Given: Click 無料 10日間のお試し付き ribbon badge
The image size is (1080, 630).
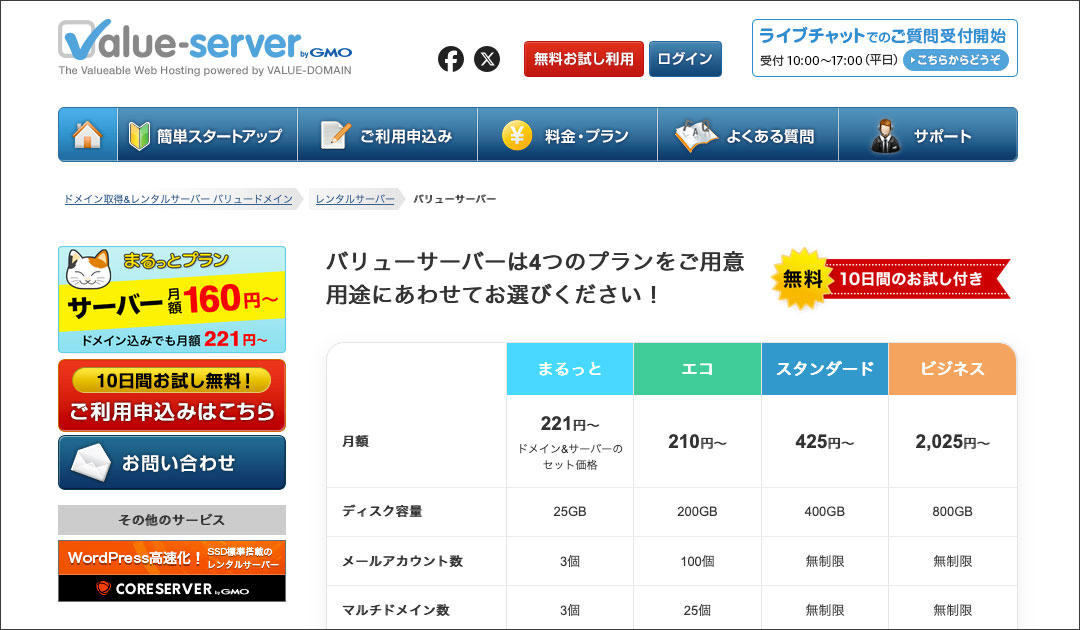Looking at the screenshot, I should coord(890,279).
